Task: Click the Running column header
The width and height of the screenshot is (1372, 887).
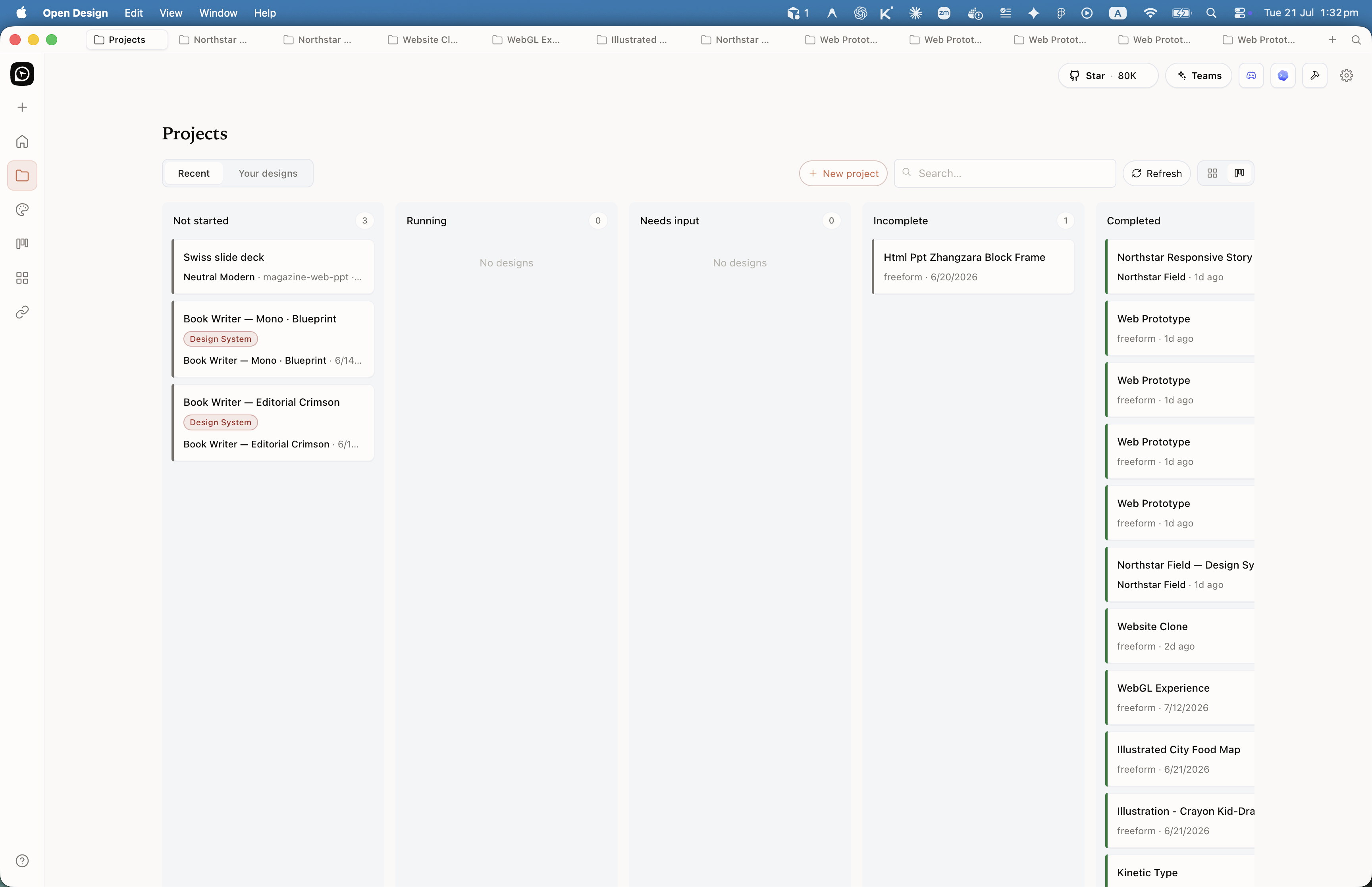Action: pyautogui.click(x=426, y=221)
